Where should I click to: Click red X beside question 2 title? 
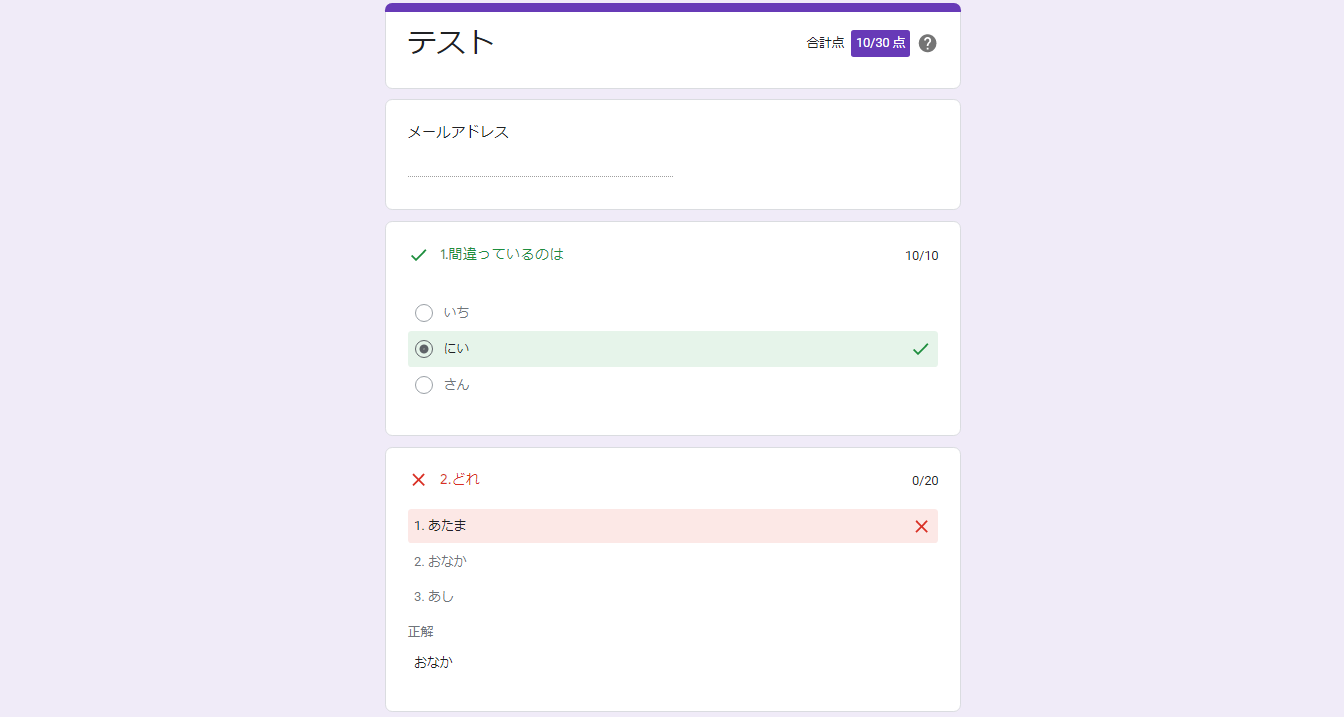point(419,480)
